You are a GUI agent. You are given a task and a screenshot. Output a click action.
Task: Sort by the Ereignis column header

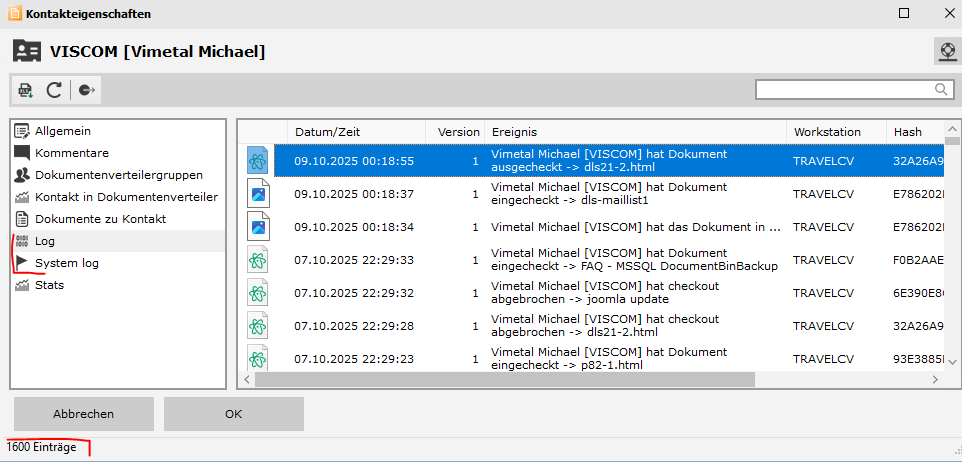click(x=514, y=132)
